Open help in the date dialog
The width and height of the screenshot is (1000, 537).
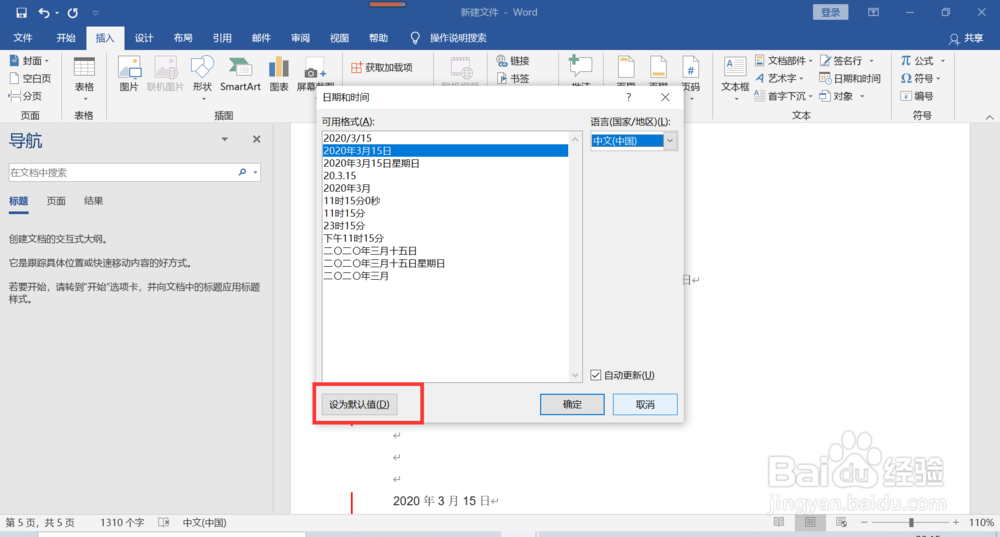coord(629,97)
